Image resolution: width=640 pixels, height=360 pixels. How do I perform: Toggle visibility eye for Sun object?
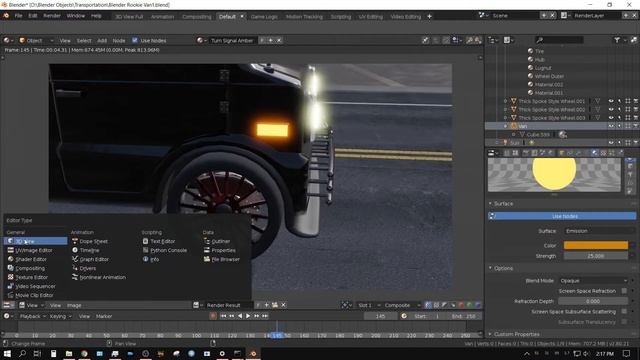pos(611,143)
